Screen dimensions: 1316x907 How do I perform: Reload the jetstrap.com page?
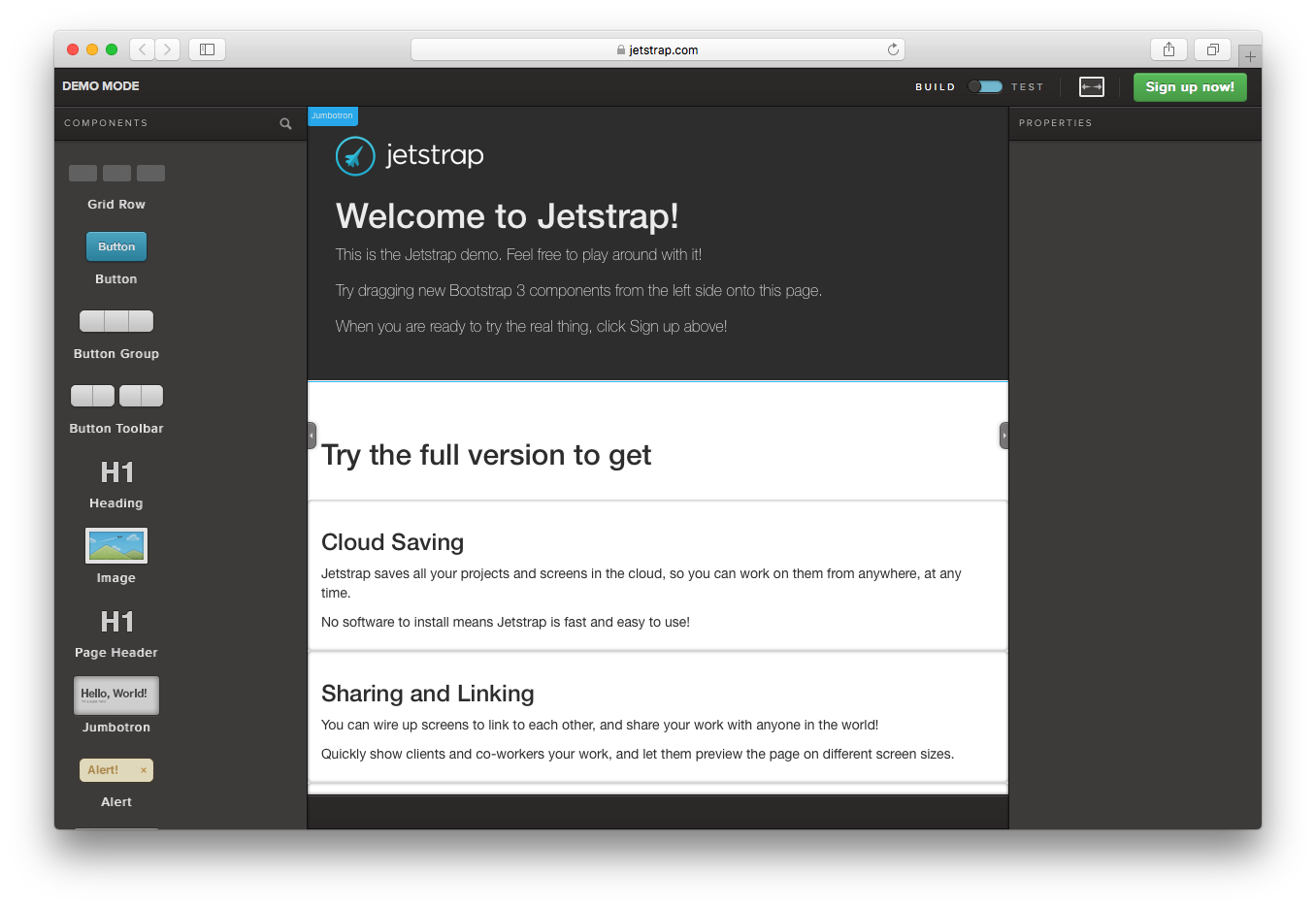(893, 49)
